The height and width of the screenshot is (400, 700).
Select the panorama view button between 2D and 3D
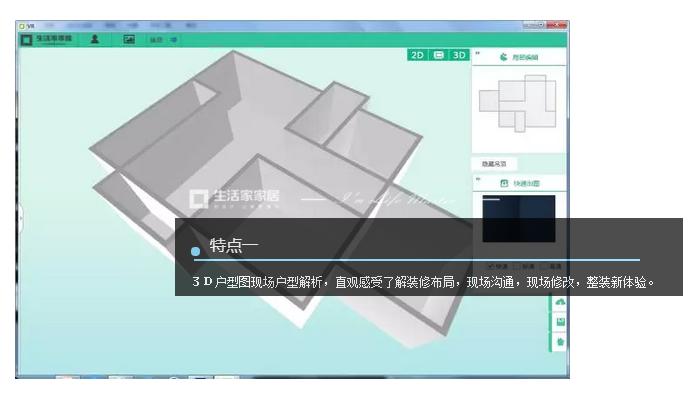point(438,55)
